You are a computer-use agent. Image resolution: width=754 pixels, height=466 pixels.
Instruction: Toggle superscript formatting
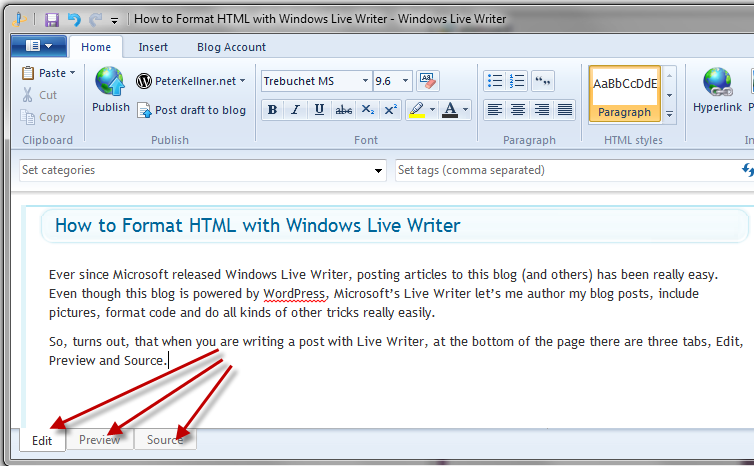[390, 110]
